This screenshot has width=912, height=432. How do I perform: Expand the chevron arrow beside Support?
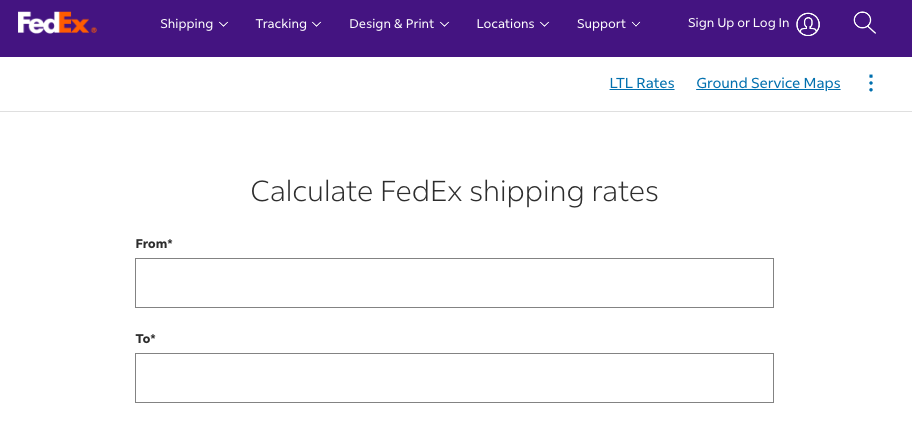(636, 24)
